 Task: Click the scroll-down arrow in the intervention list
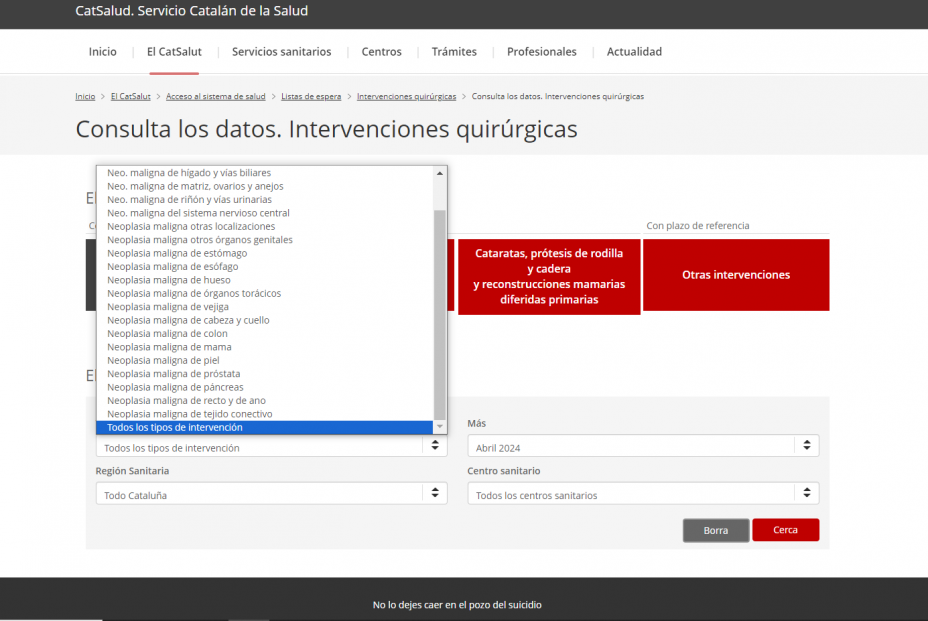click(439, 425)
